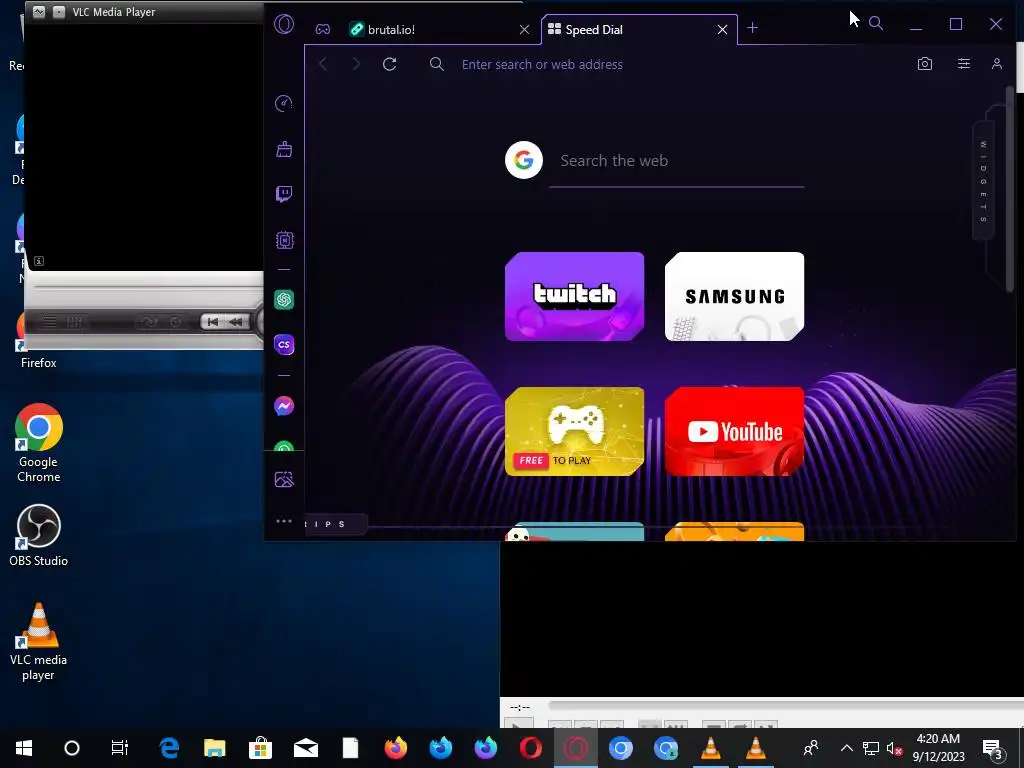
Task: Click the reload page button
Action: pos(390,64)
